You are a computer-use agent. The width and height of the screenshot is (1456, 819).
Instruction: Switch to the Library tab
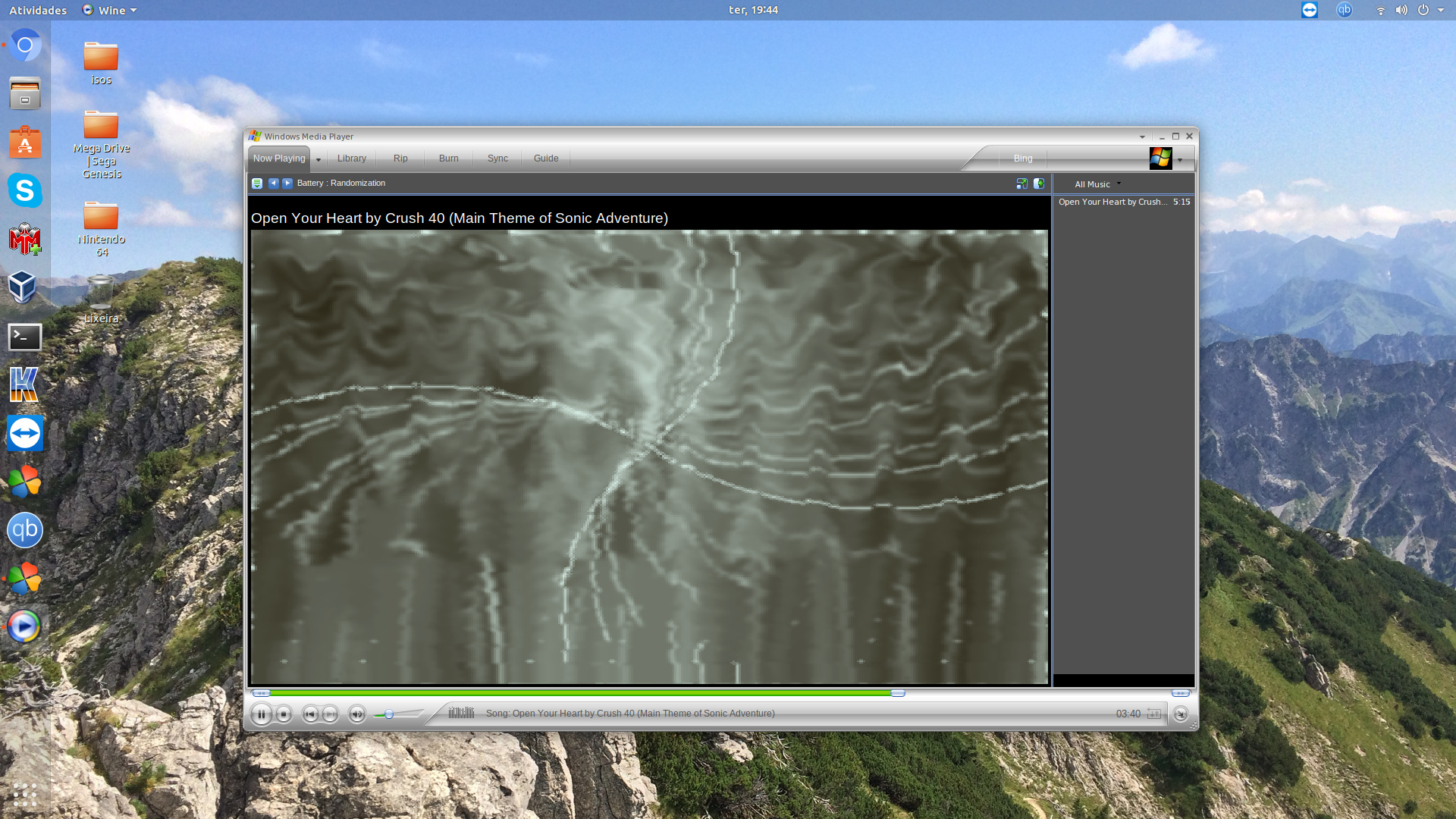coord(351,158)
